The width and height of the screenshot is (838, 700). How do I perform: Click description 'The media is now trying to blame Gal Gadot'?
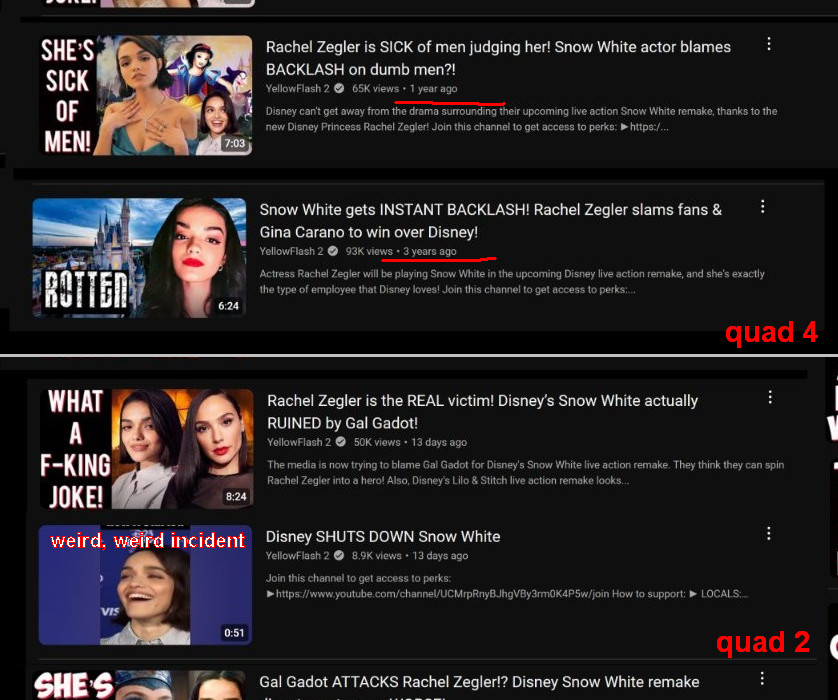(x=525, y=472)
